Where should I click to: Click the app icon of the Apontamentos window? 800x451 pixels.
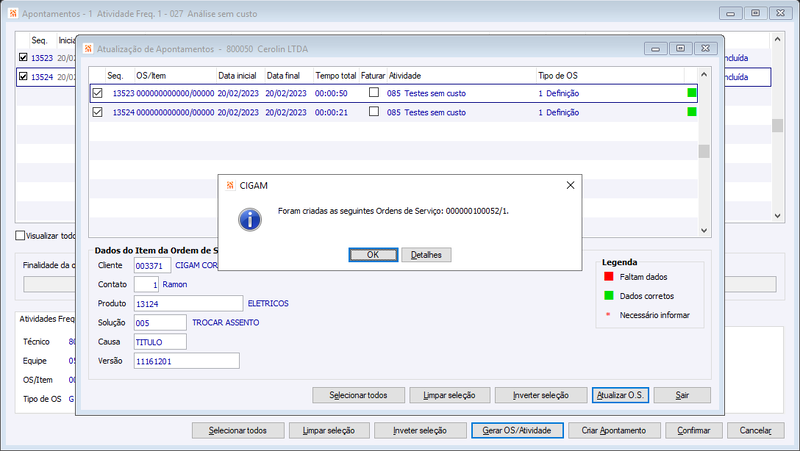[x=13, y=13]
